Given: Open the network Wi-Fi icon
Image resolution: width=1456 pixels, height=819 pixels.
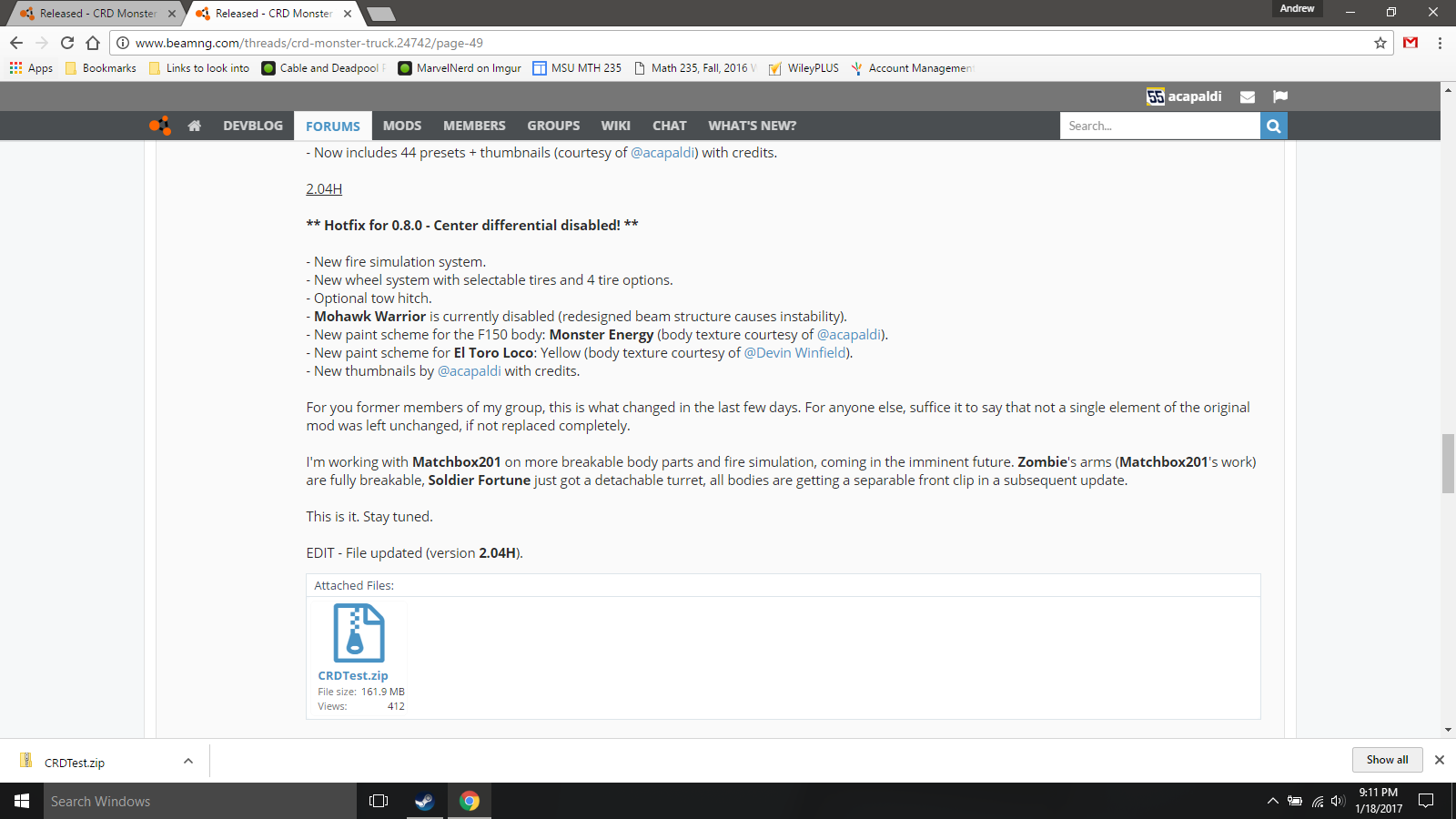Looking at the screenshot, I should tap(1317, 801).
